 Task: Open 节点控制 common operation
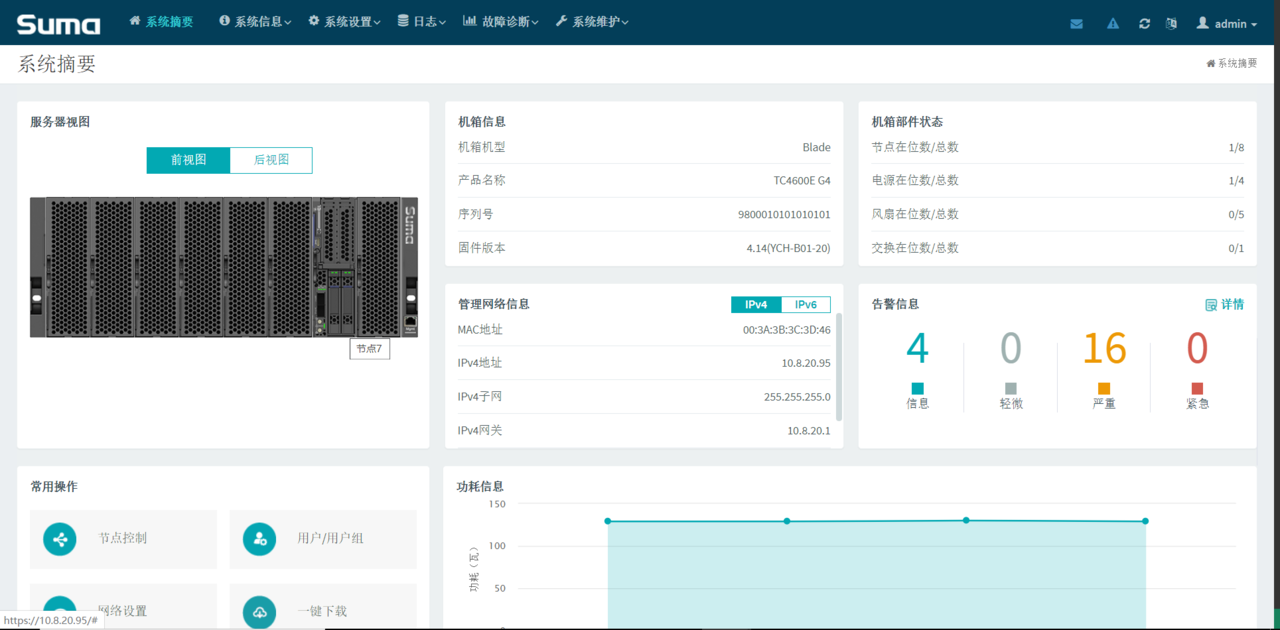123,539
